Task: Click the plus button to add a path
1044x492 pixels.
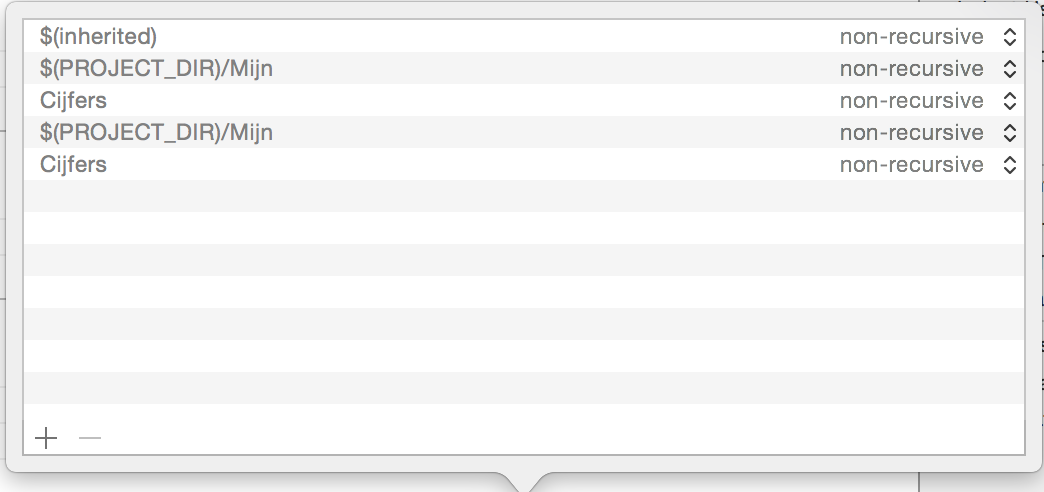Action: (x=46, y=438)
